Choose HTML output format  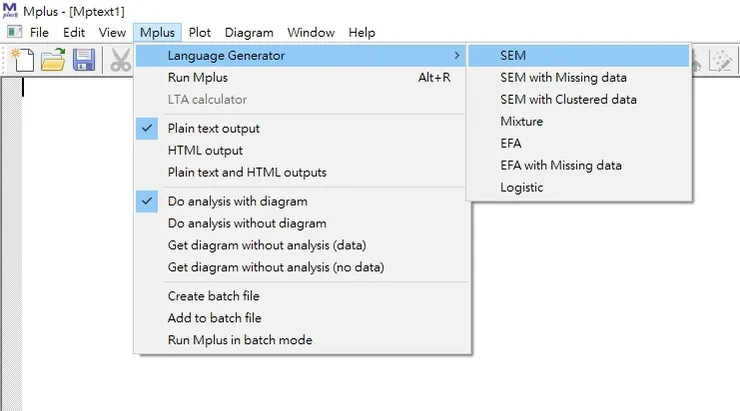pyautogui.click(x=205, y=150)
